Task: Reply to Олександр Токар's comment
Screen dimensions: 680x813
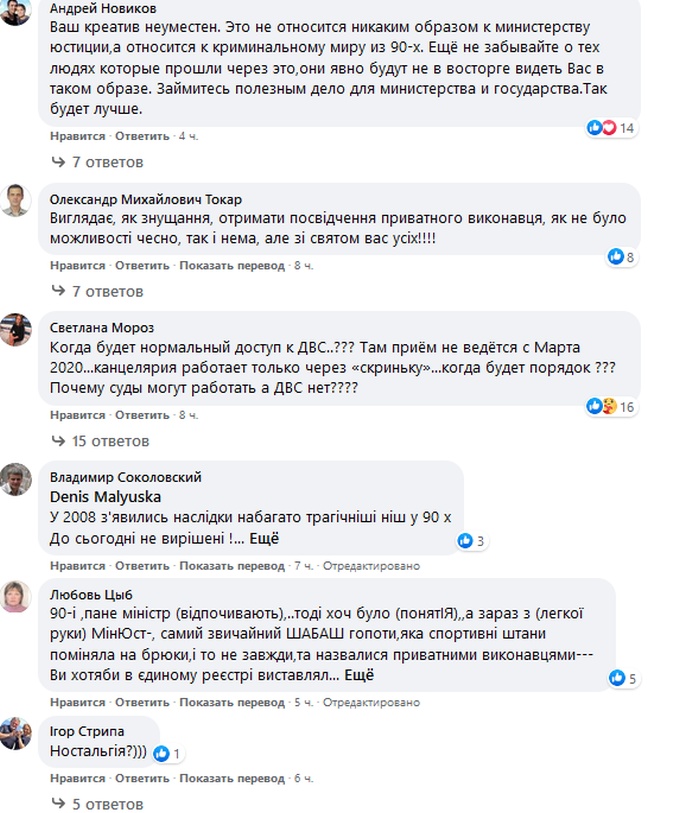Action: (x=142, y=266)
